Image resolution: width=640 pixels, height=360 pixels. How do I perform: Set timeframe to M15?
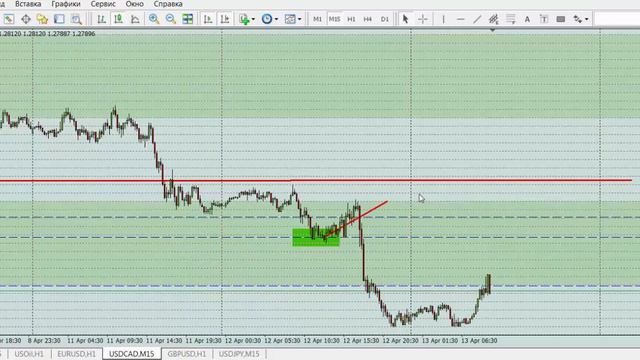coord(334,19)
